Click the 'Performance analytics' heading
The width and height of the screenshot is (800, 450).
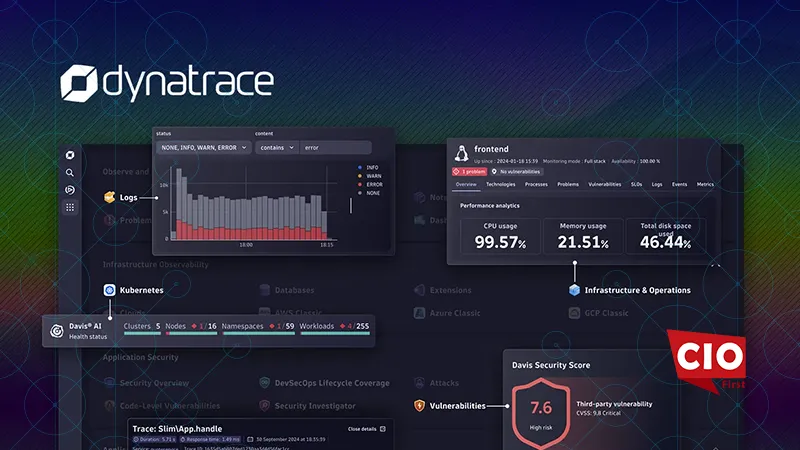(490, 206)
